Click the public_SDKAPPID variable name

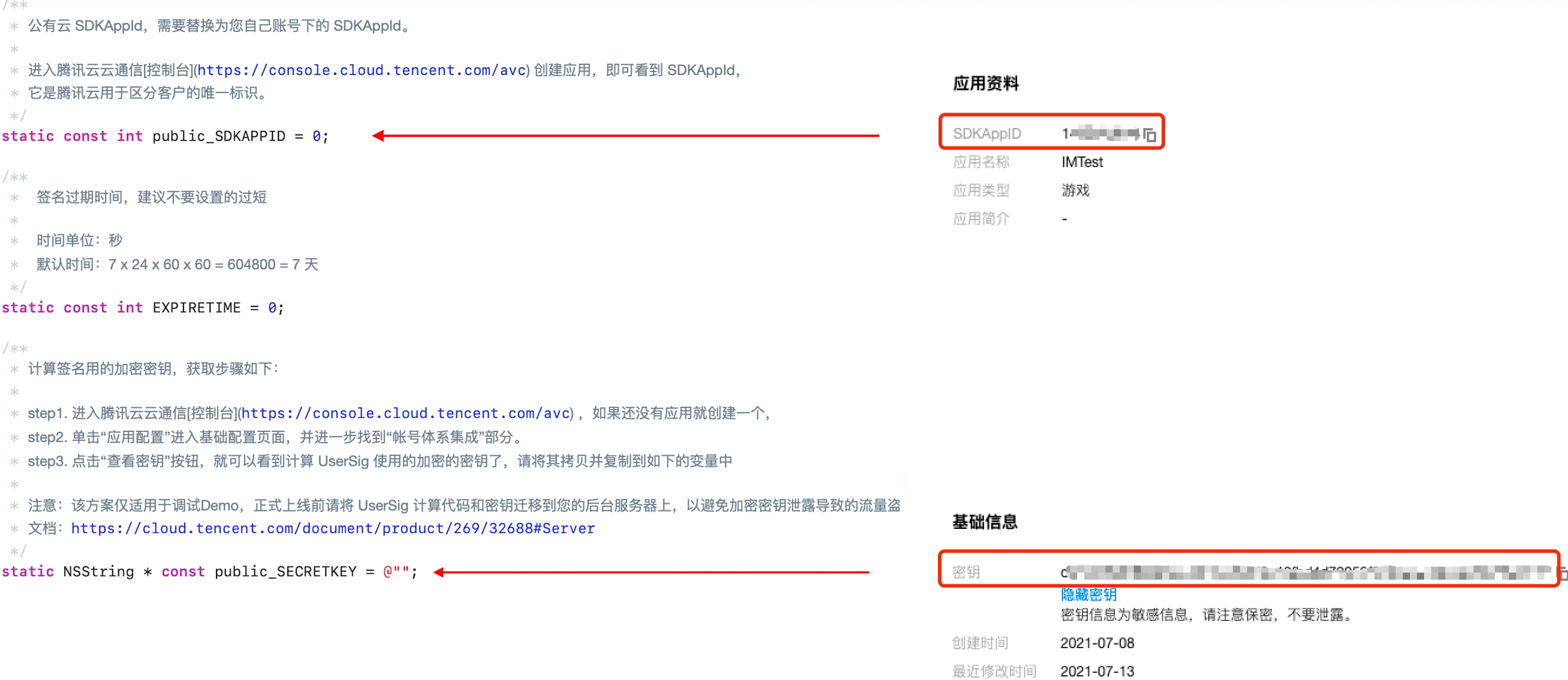click(218, 136)
